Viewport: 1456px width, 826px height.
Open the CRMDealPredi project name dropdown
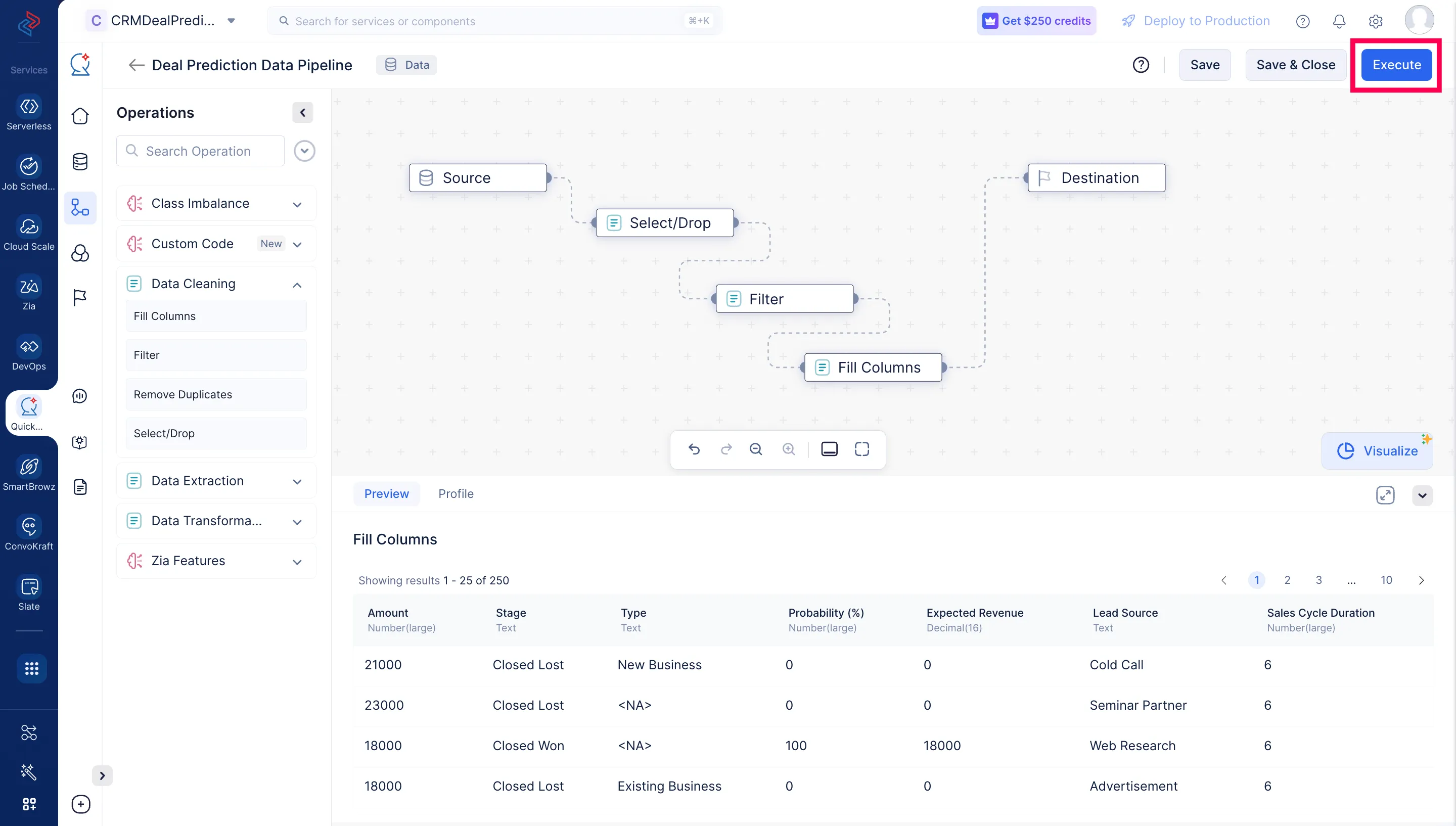point(231,20)
